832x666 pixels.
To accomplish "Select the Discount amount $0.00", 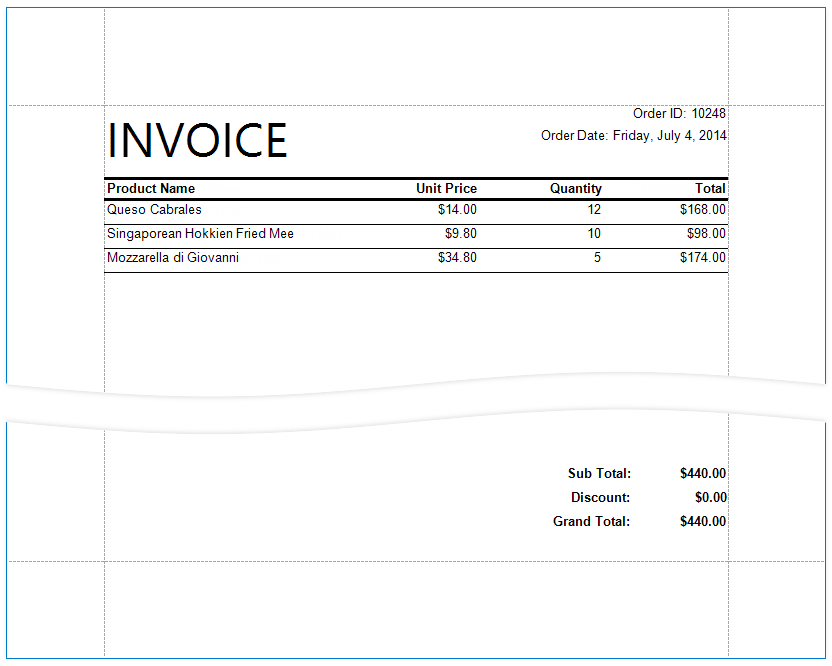I will point(710,498).
